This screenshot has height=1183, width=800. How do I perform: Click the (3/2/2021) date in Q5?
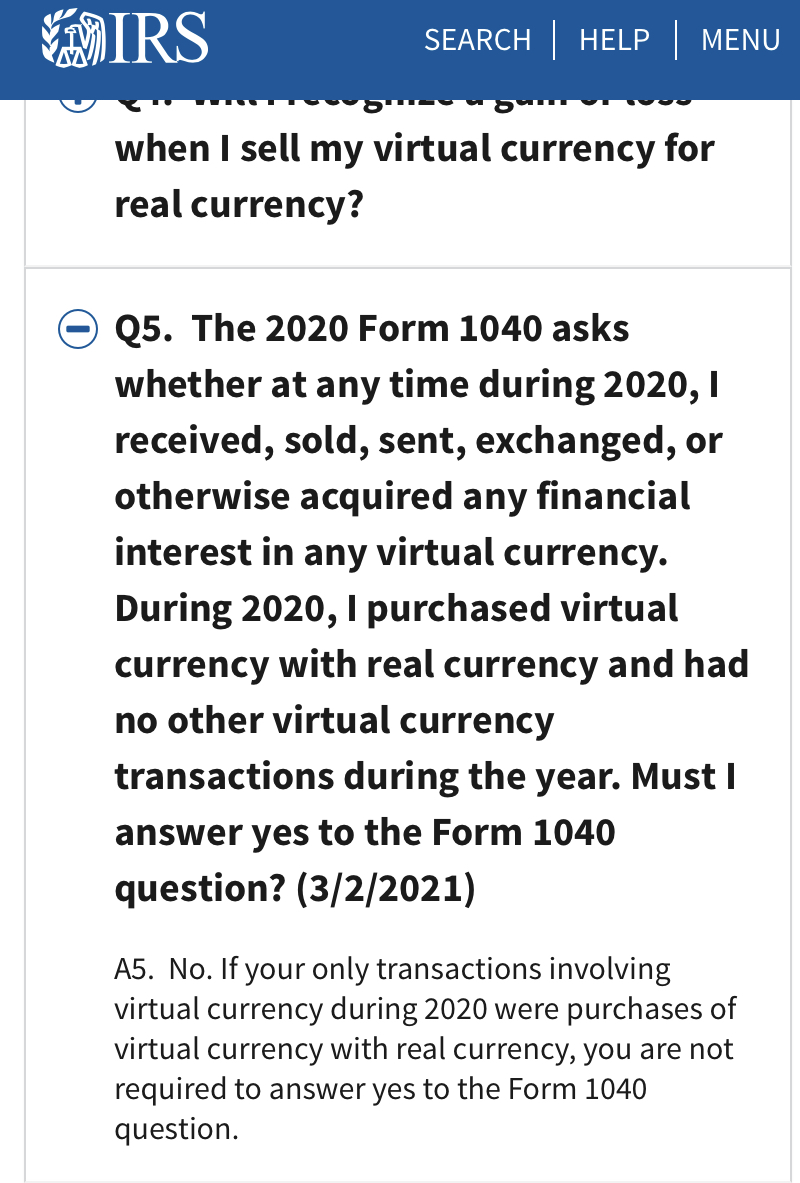coord(386,888)
